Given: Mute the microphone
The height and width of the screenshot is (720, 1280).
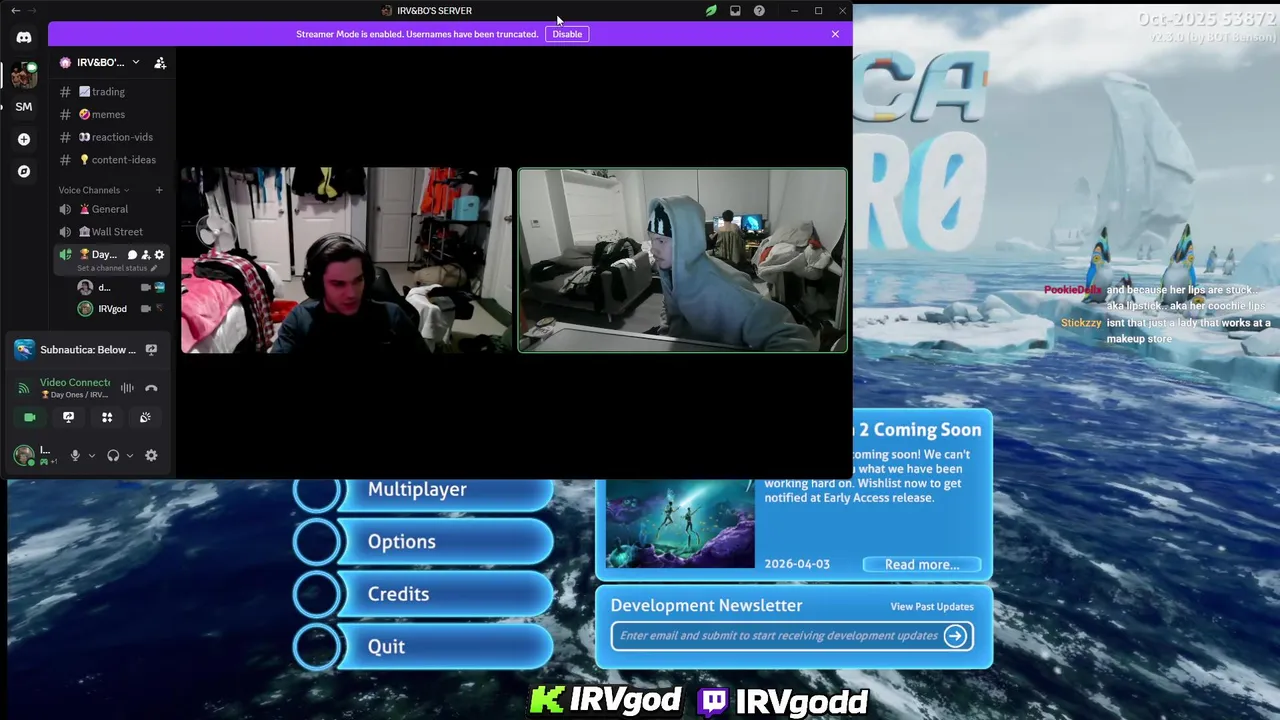Looking at the screenshot, I should click(x=75, y=456).
